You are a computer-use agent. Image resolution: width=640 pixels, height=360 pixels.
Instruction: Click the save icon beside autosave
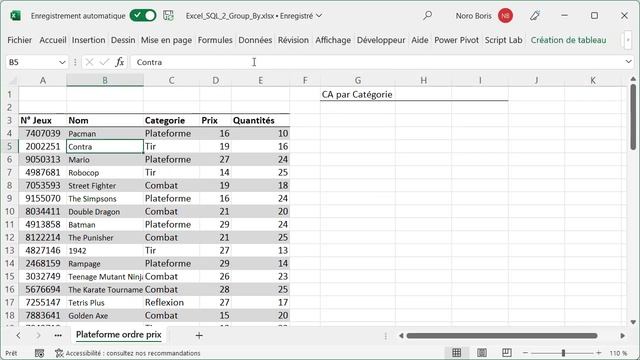(x=168, y=16)
